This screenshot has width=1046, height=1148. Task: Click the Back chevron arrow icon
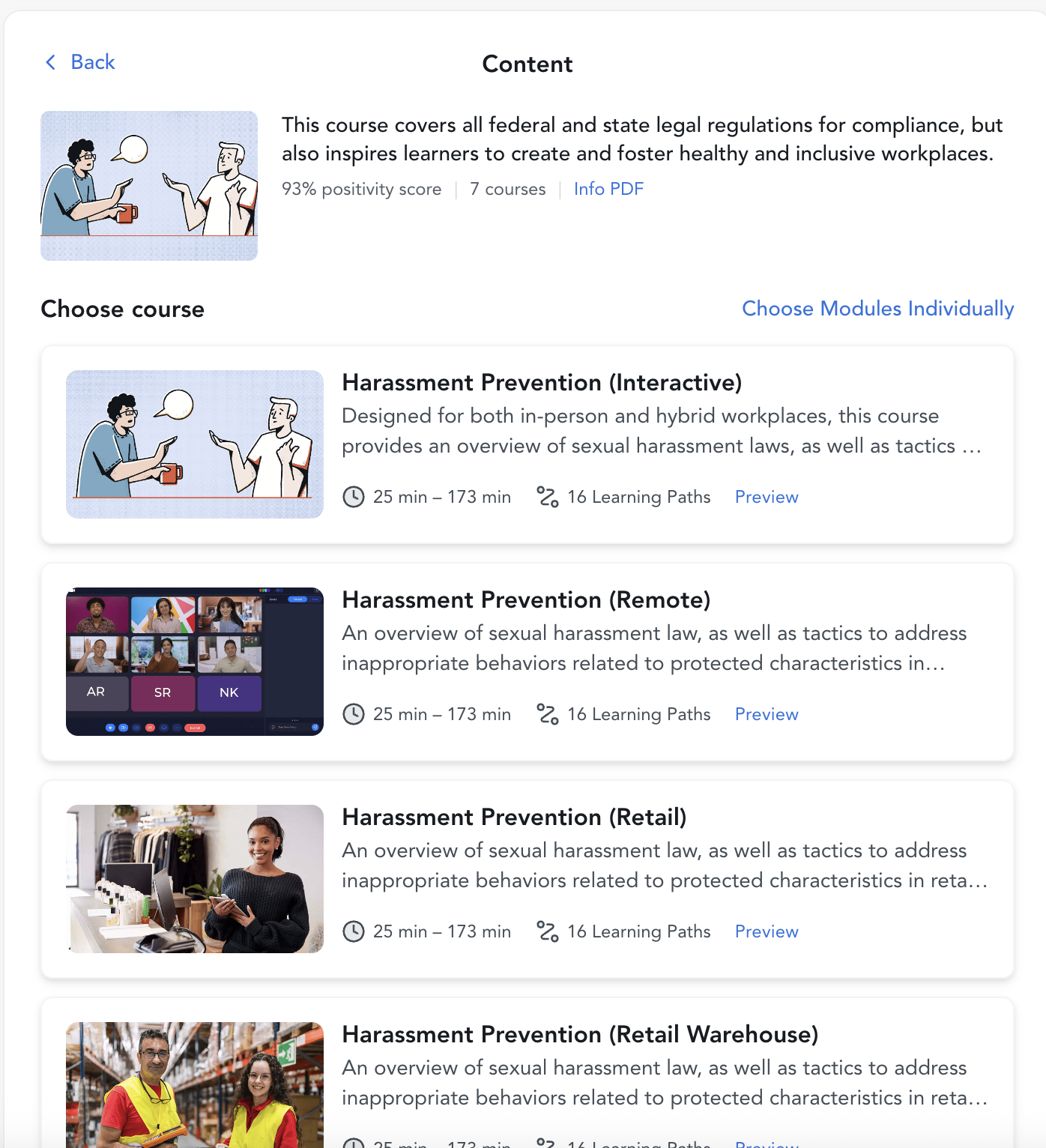[x=50, y=62]
